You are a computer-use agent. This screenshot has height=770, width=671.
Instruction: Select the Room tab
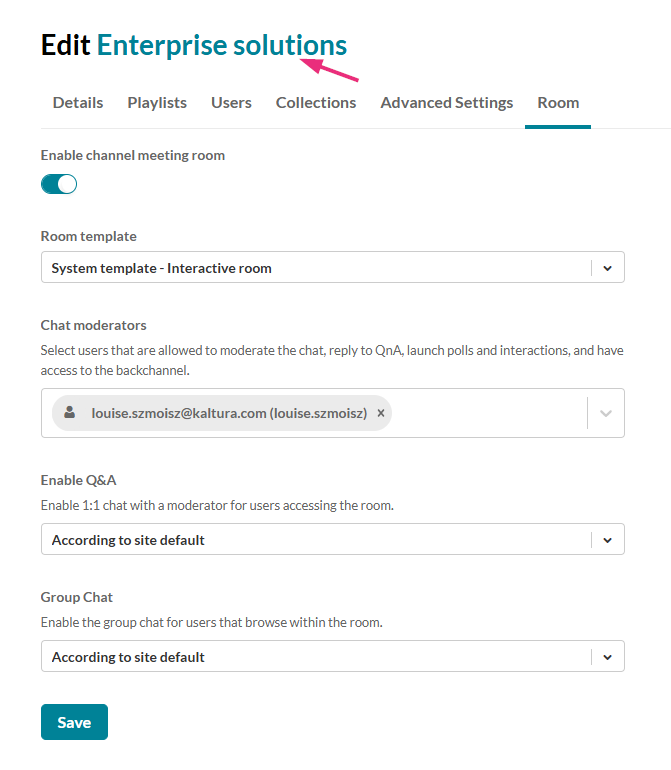click(558, 103)
